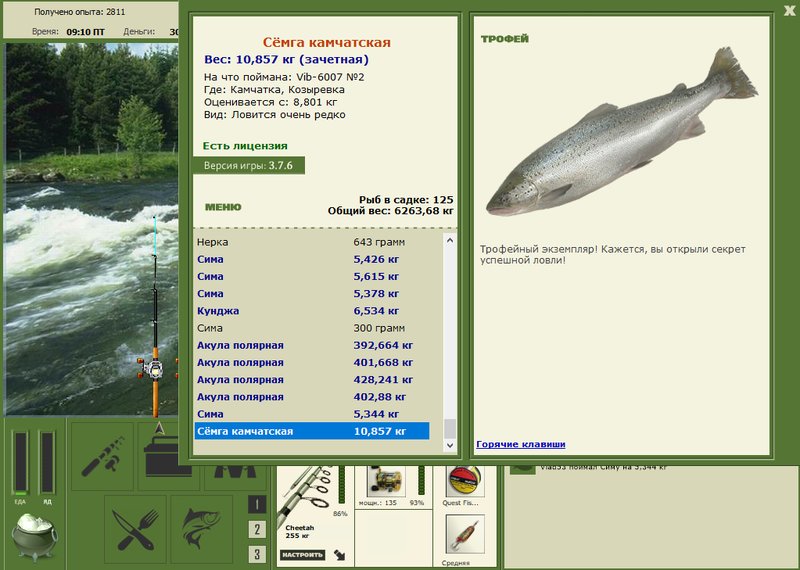
Task: Open the jumping fish keepnet icon
Action: pyautogui.click(x=202, y=529)
